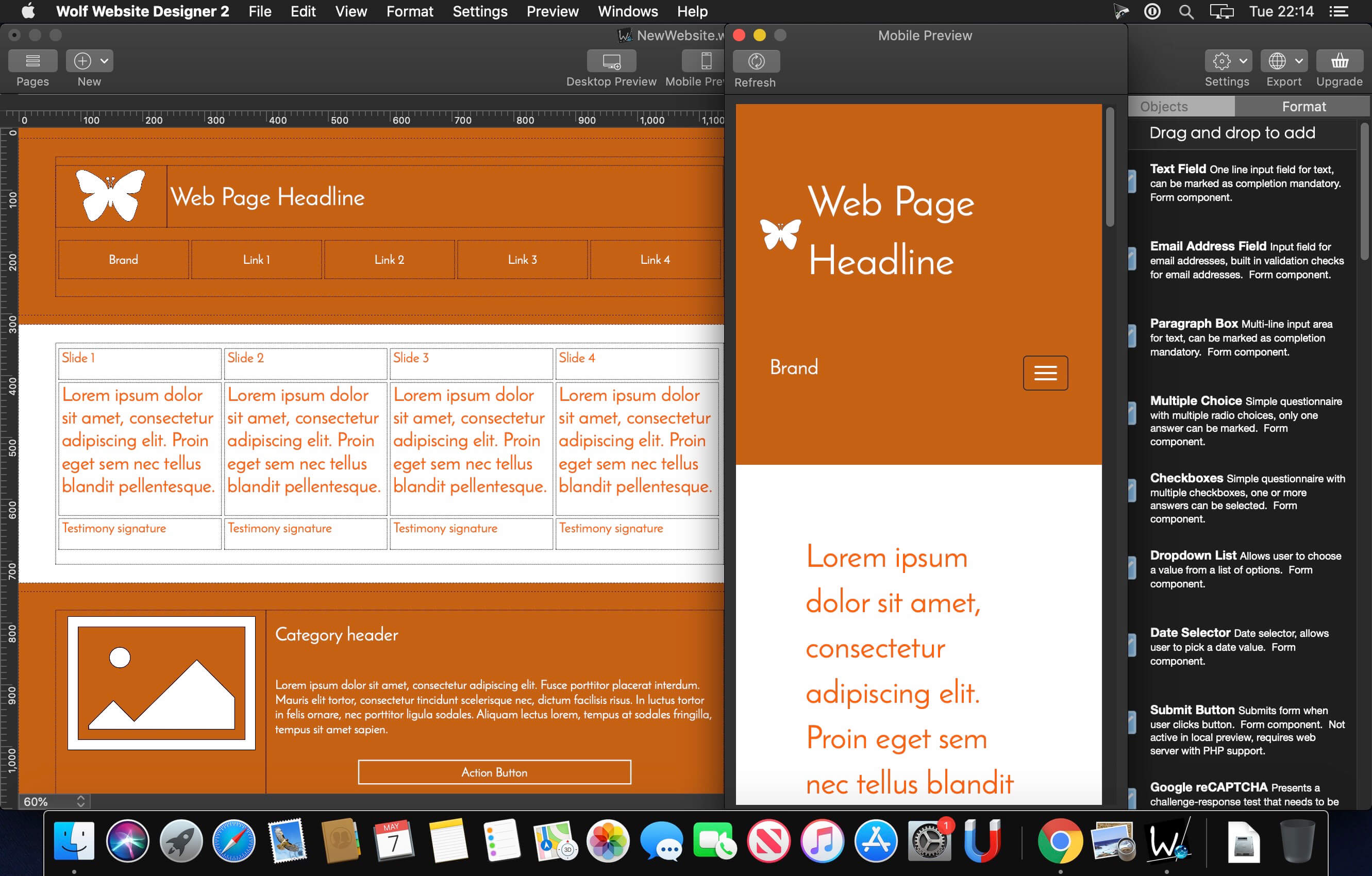Click the Action Button on canvas
This screenshot has width=1372, height=876.
(495, 772)
